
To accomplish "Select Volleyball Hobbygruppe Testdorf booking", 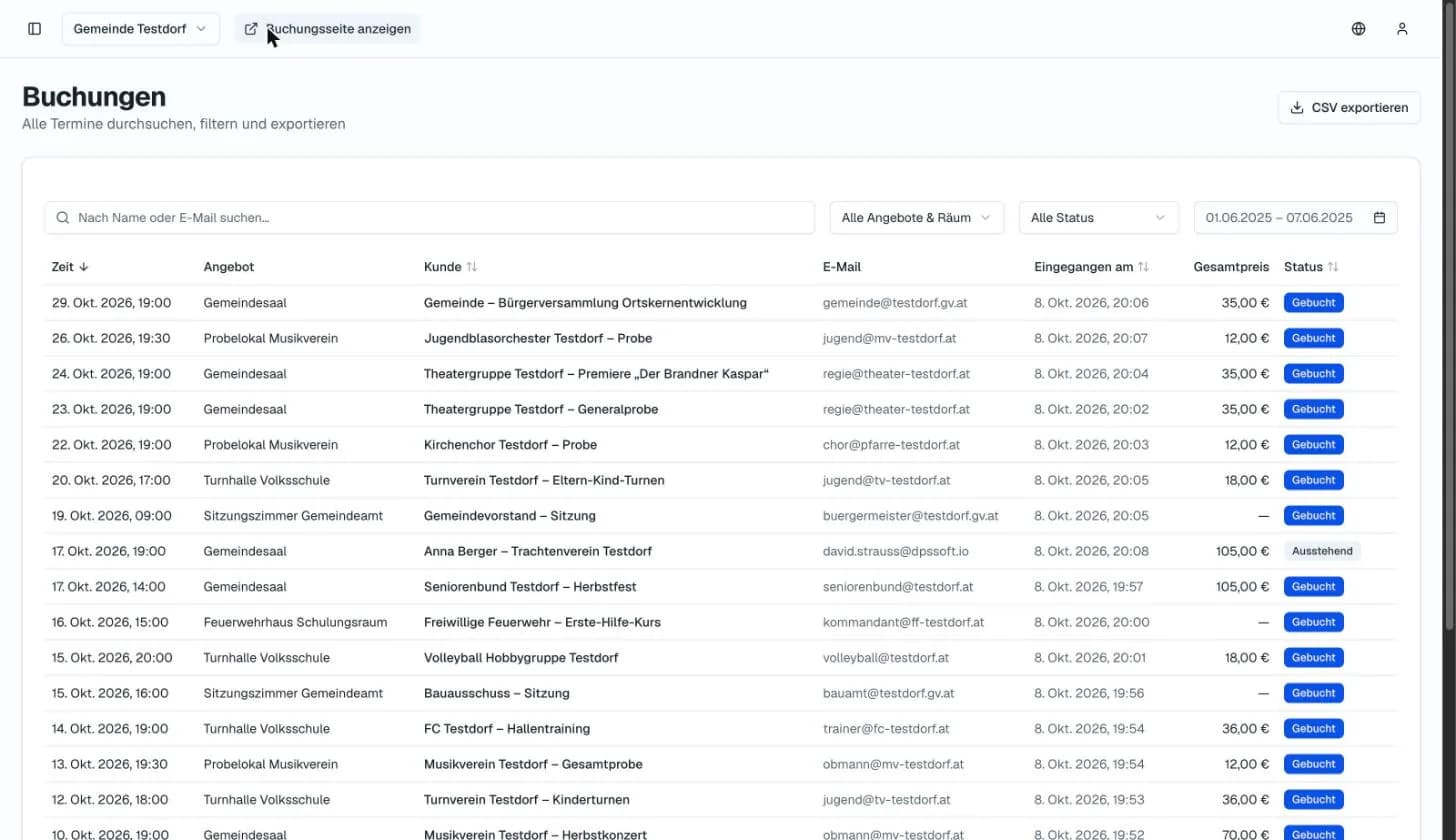I will [521, 658].
